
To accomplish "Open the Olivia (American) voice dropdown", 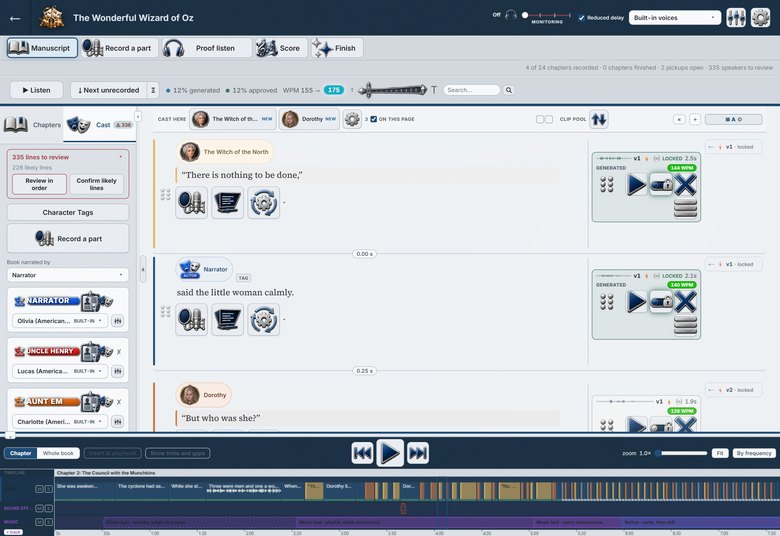I will click(59, 321).
